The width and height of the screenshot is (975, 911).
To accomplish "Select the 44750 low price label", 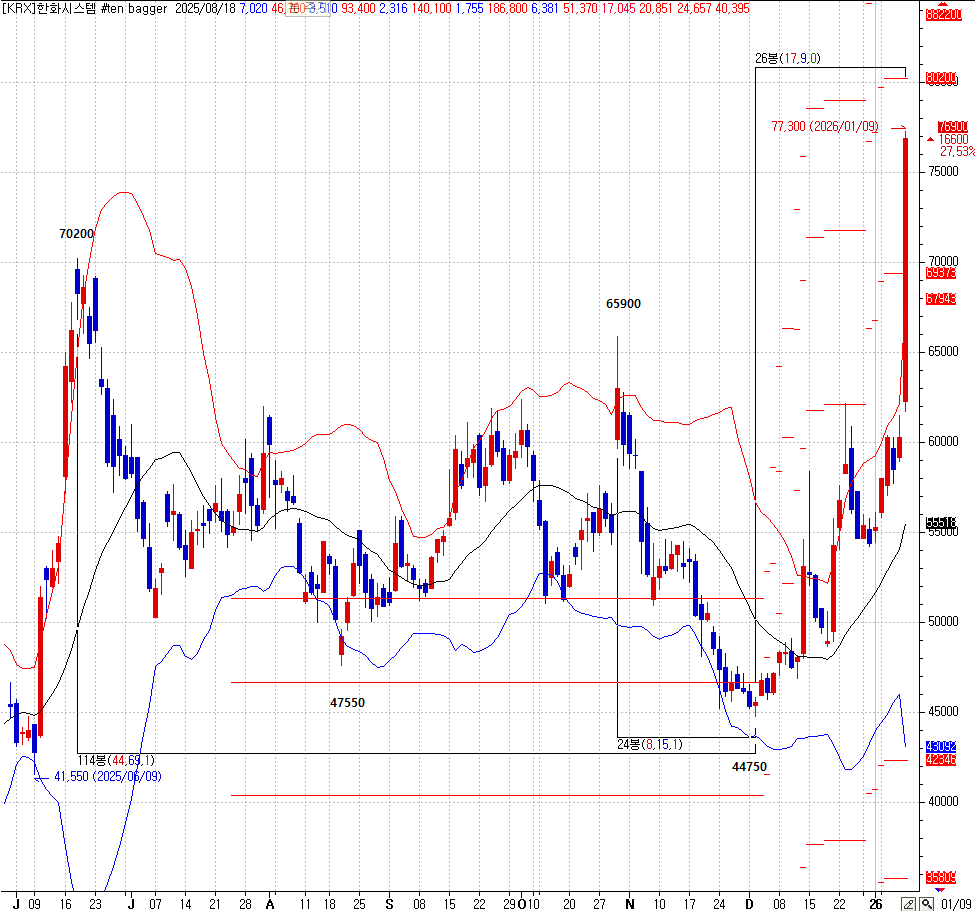I will pyautogui.click(x=749, y=766).
